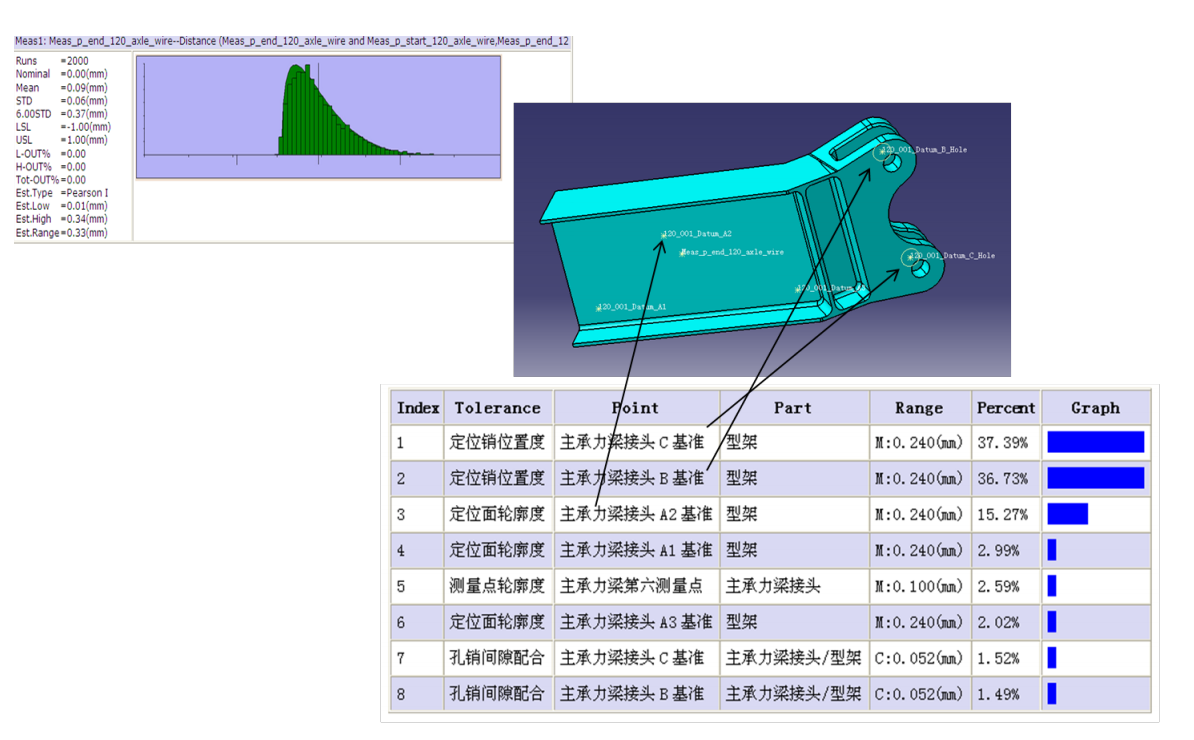Select the Percent header in the results table

click(x=1005, y=407)
